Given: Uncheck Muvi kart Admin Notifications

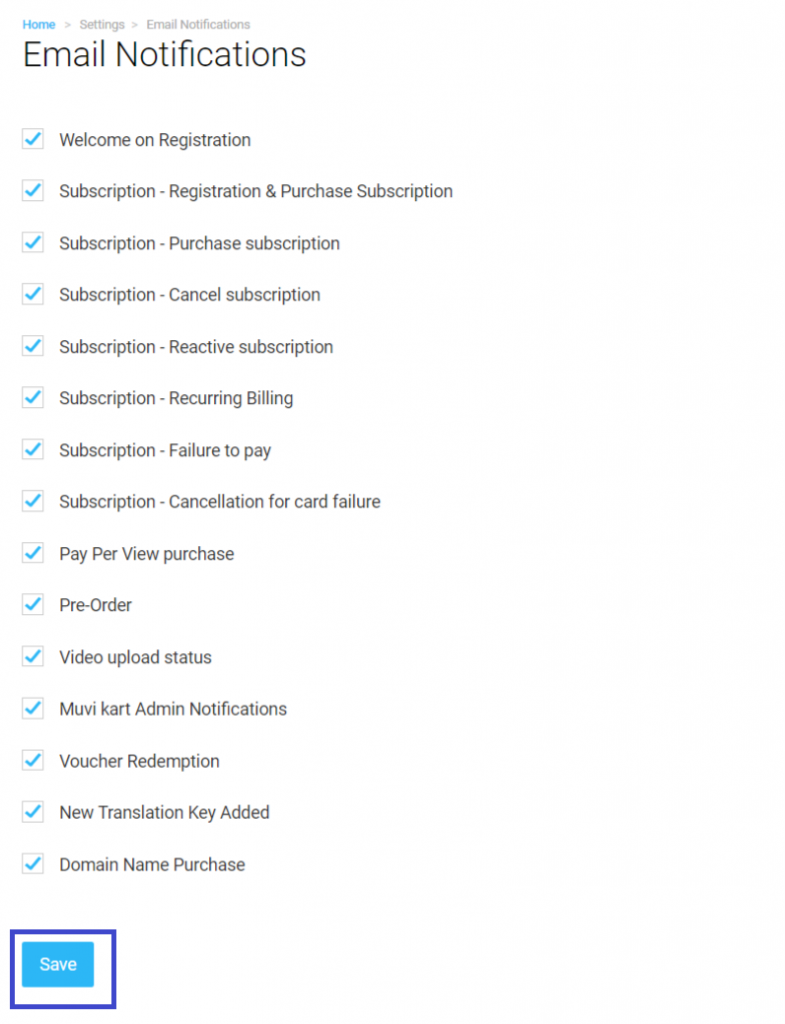Looking at the screenshot, I should 33,708.
